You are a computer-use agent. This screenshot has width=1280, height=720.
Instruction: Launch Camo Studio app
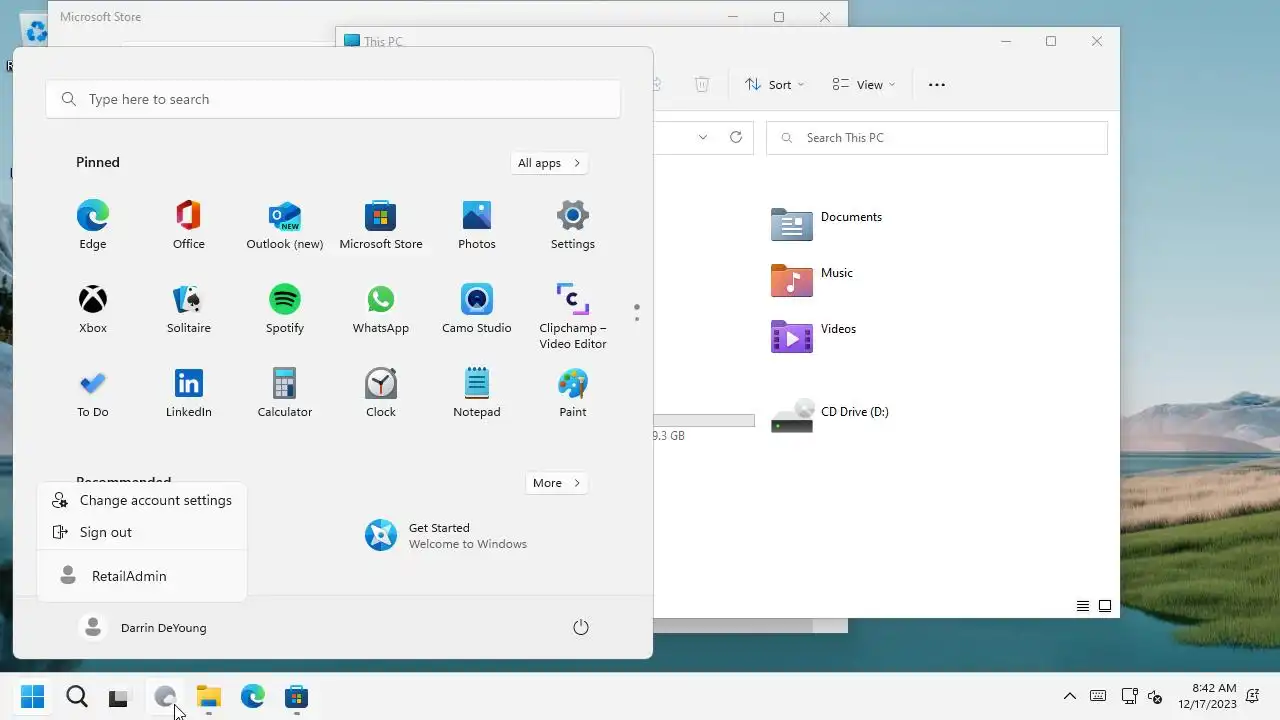coord(477,308)
